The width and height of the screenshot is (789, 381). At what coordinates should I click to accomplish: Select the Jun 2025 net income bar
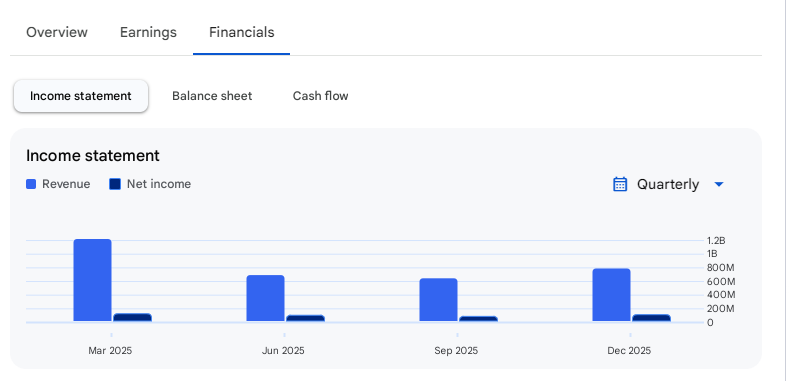point(305,318)
